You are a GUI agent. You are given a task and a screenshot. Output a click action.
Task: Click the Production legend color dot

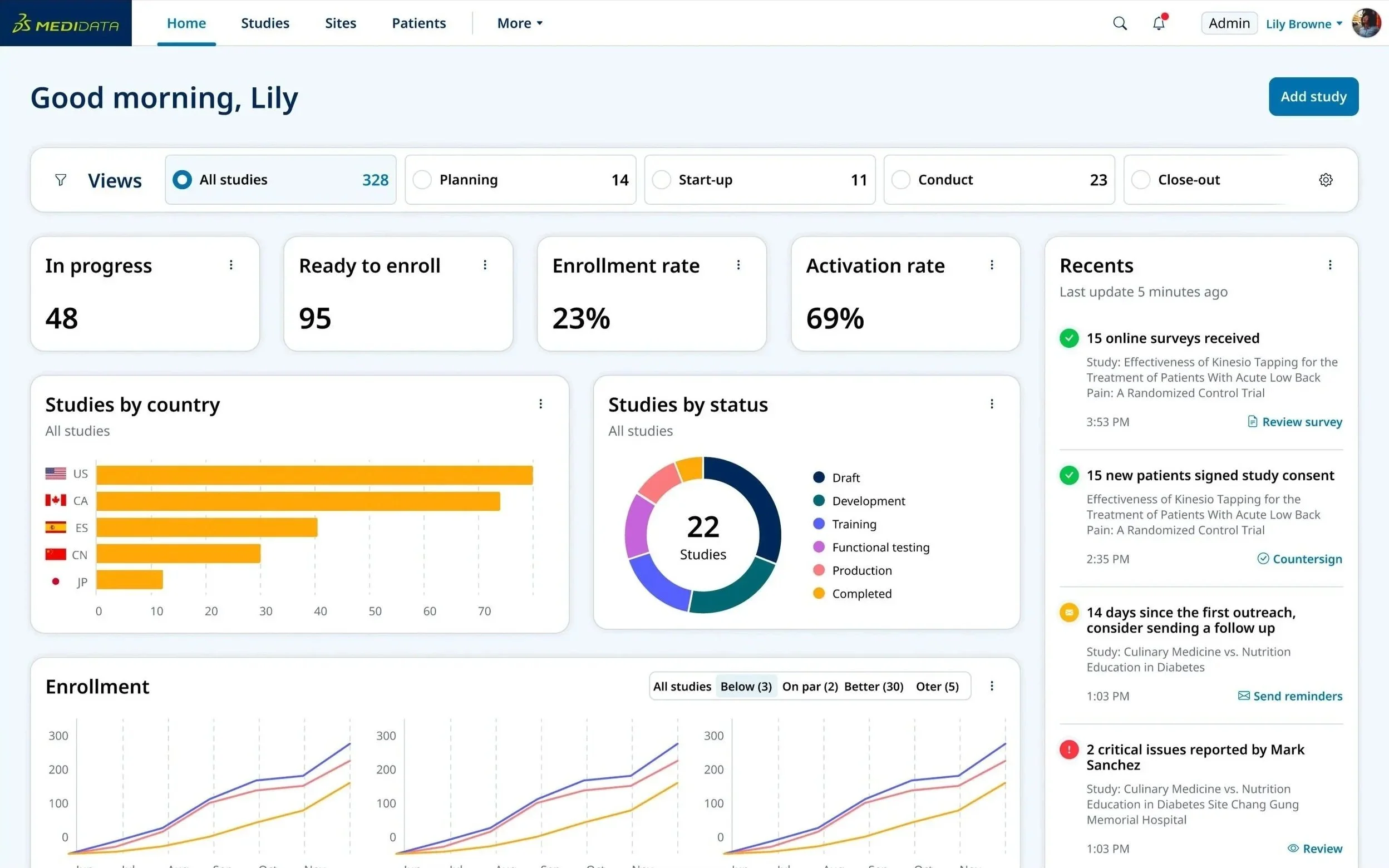click(819, 571)
